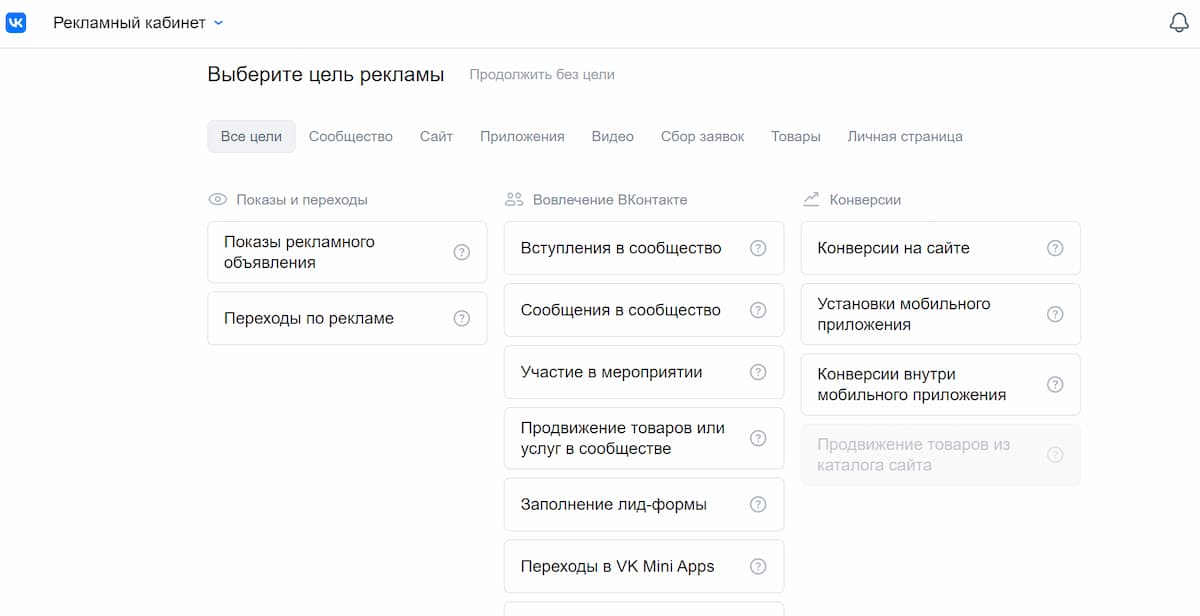Select Продвижение товаров или услуг в сообществе
The width and height of the screenshot is (1200, 616).
tap(644, 438)
